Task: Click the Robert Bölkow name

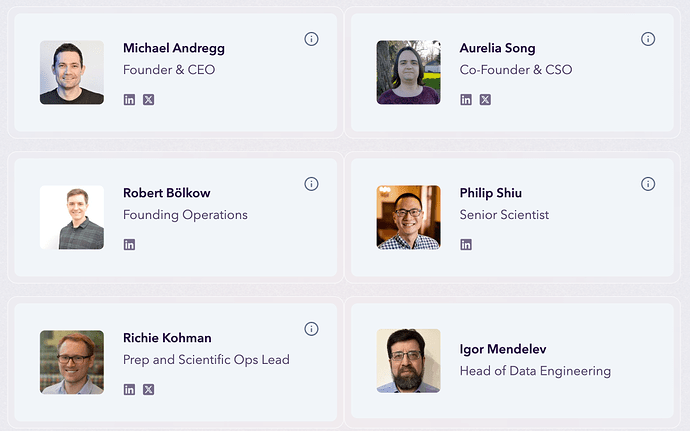Action: (166, 193)
